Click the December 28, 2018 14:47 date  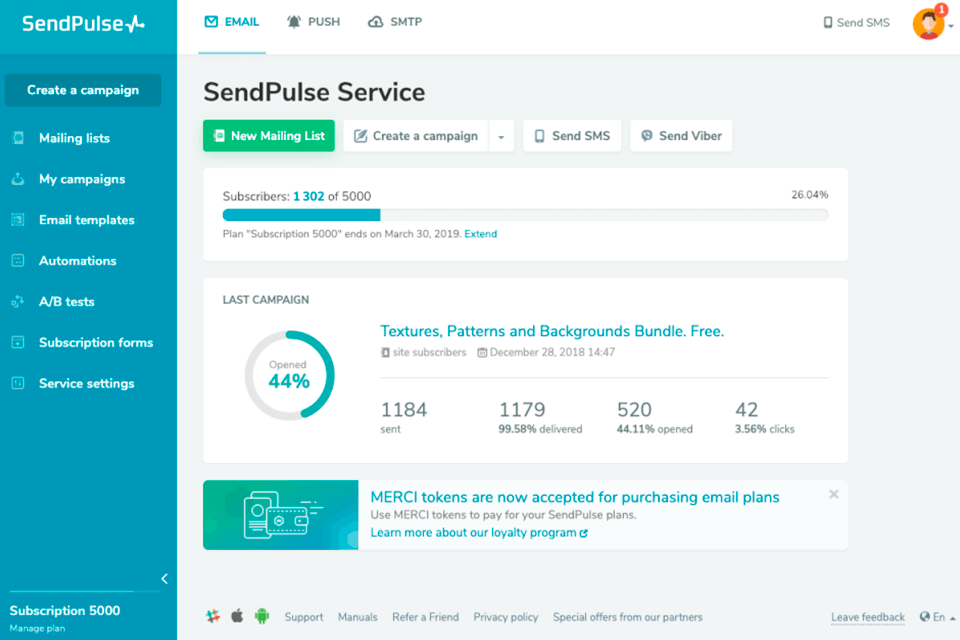pyautogui.click(x=546, y=353)
